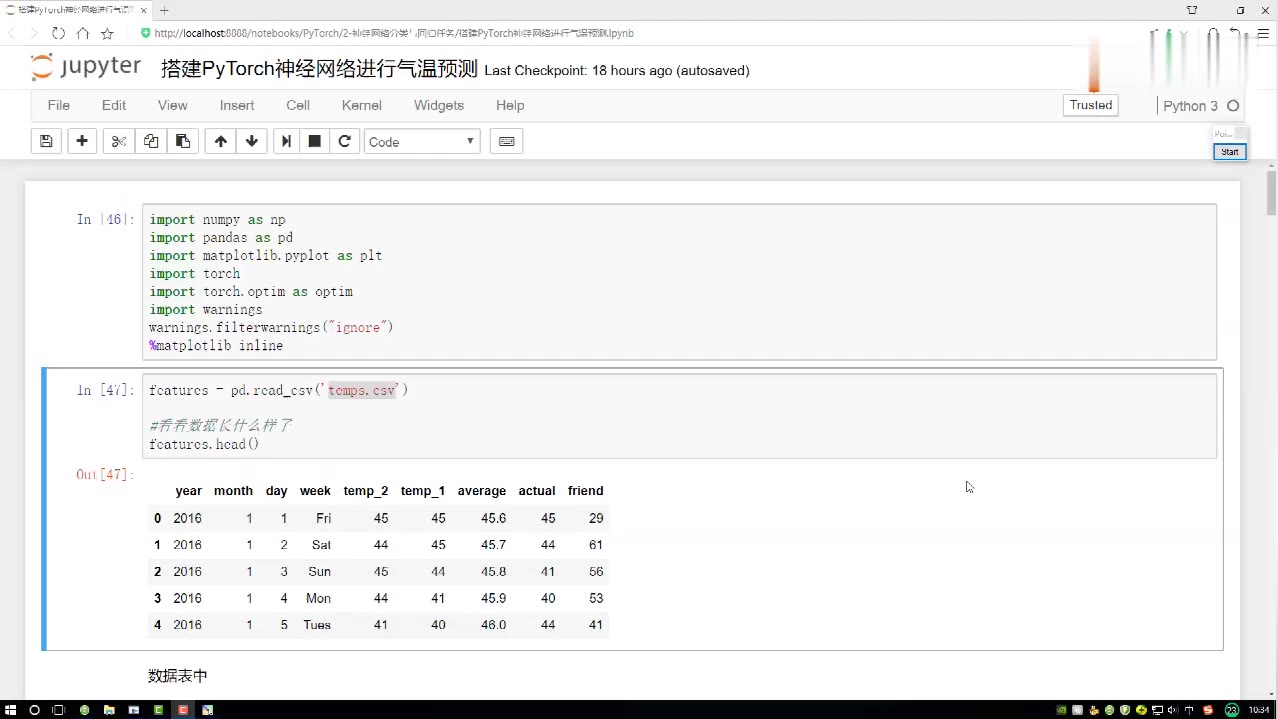Click the small Start button
Viewport: 1278px width, 719px height.
[1229, 152]
